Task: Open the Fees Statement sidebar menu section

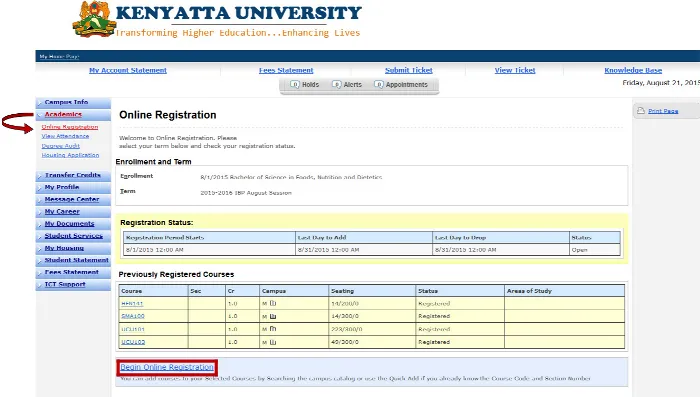Action: [71, 272]
